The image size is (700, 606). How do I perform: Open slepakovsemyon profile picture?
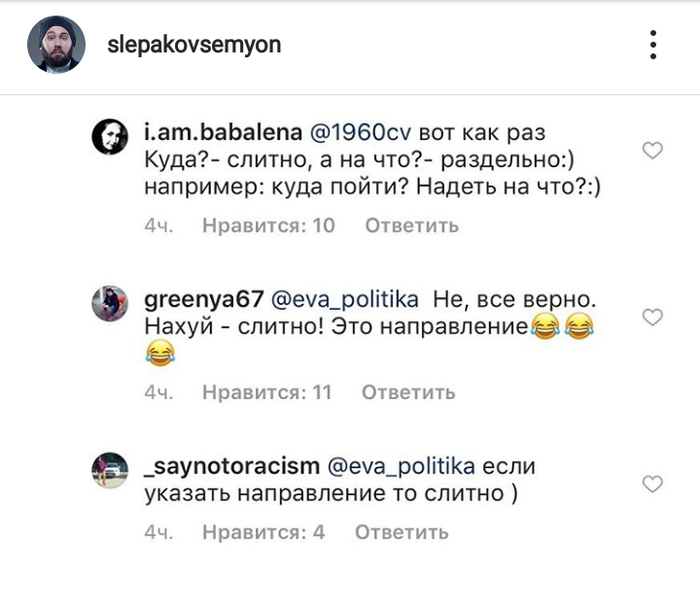pos(54,45)
